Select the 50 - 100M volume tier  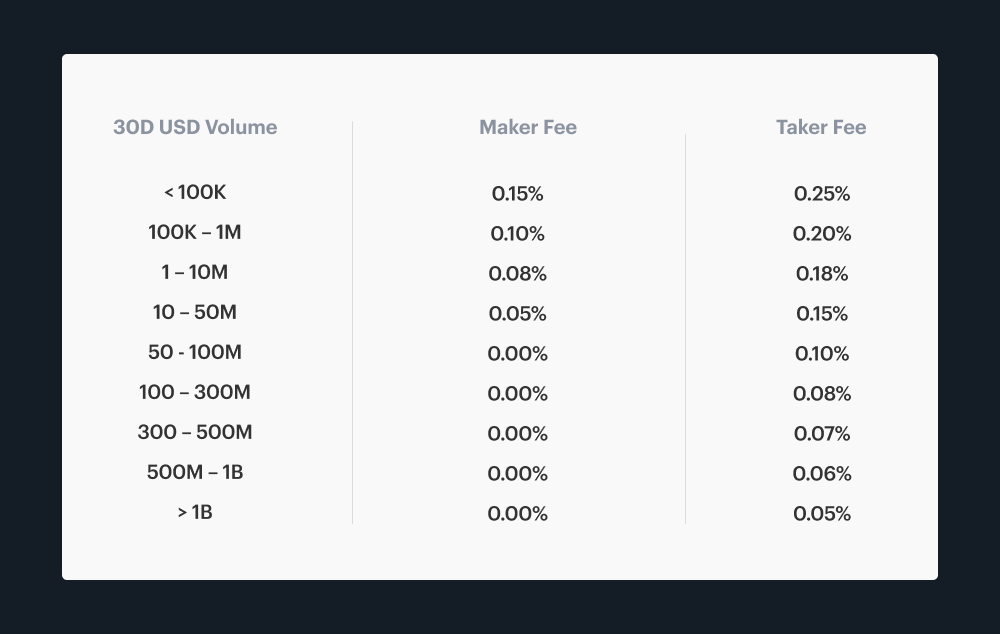pos(195,352)
